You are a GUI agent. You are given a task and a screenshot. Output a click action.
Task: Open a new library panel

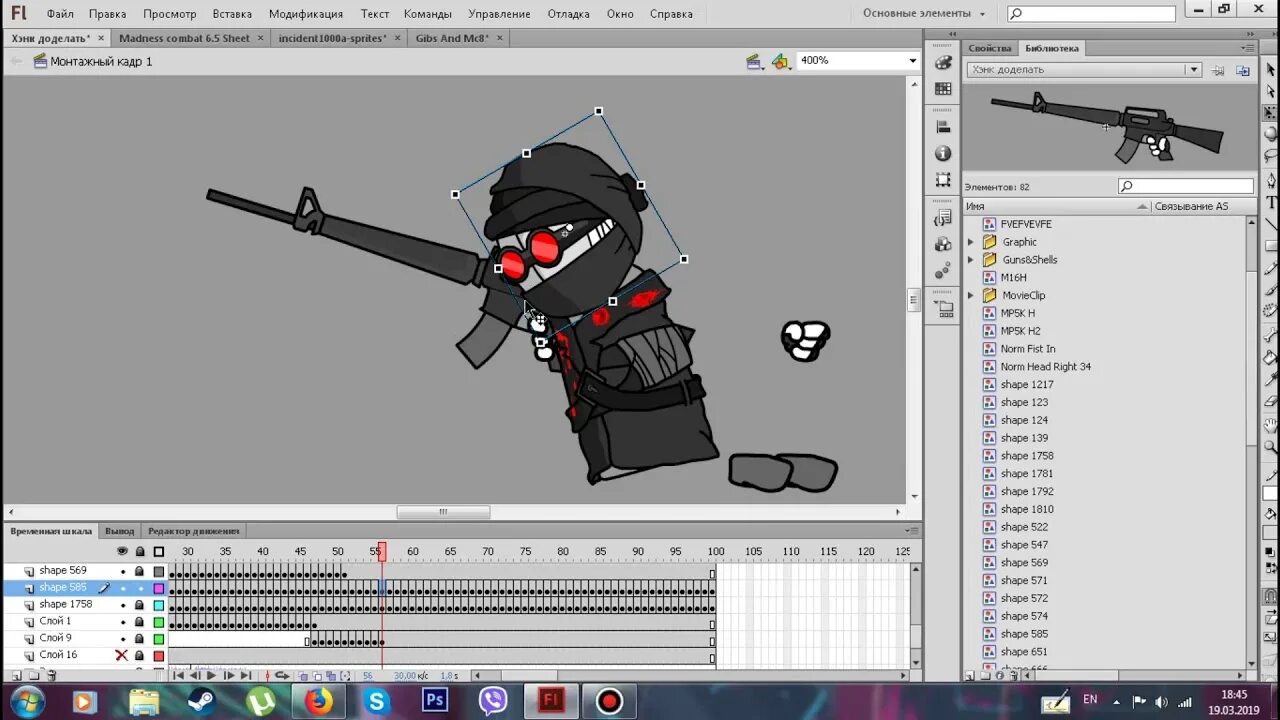(1243, 70)
